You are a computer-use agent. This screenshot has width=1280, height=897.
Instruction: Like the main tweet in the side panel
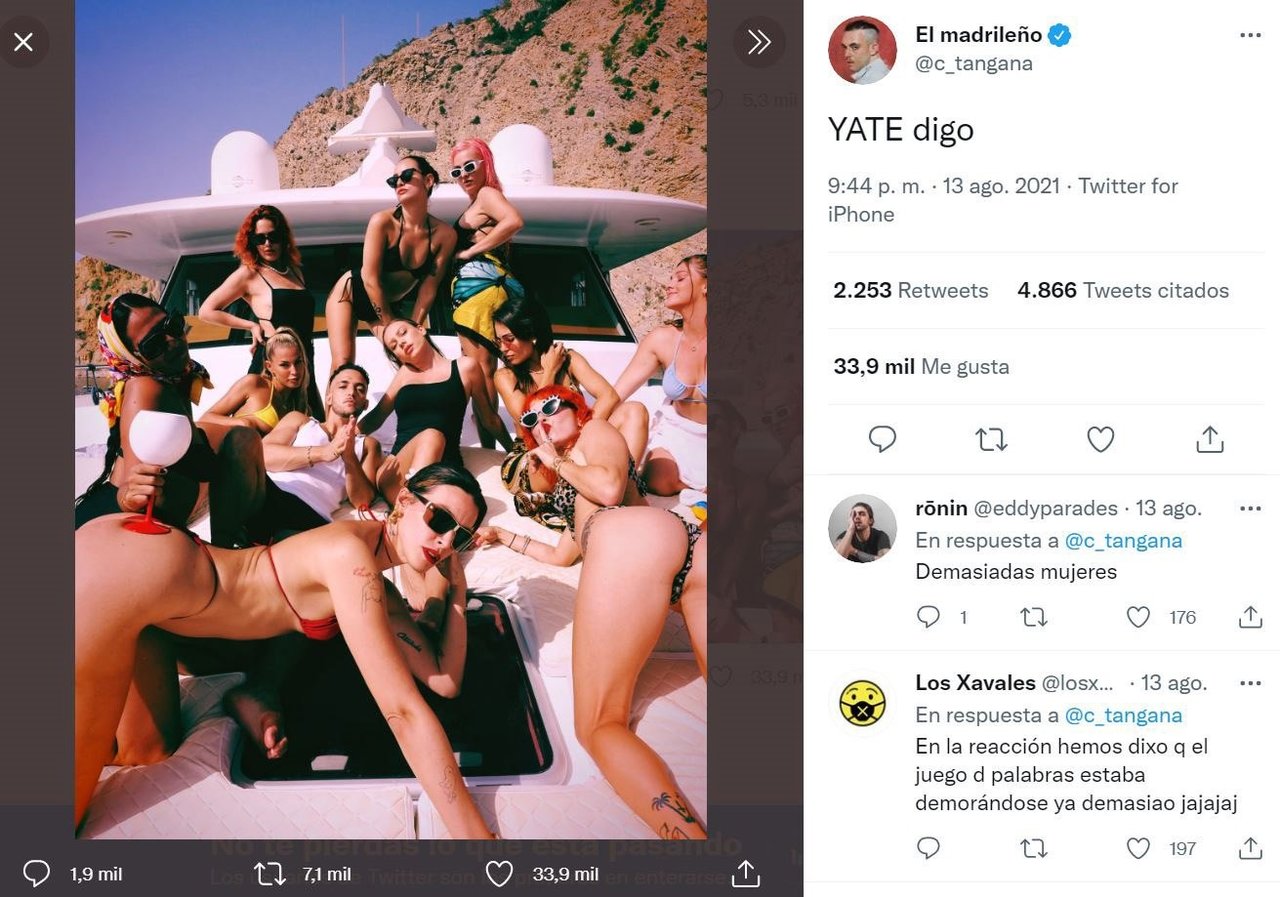[x=1100, y=439]
